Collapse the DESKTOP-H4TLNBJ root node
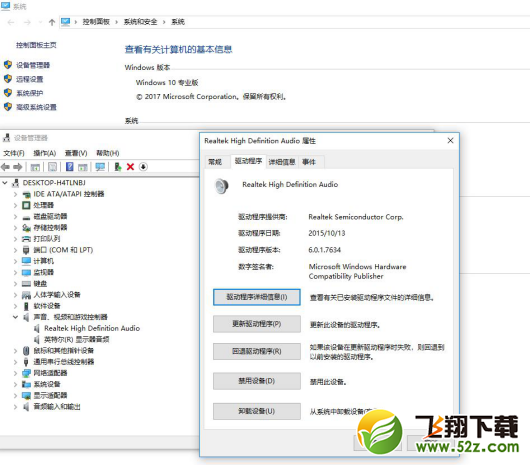 point(5,183)
